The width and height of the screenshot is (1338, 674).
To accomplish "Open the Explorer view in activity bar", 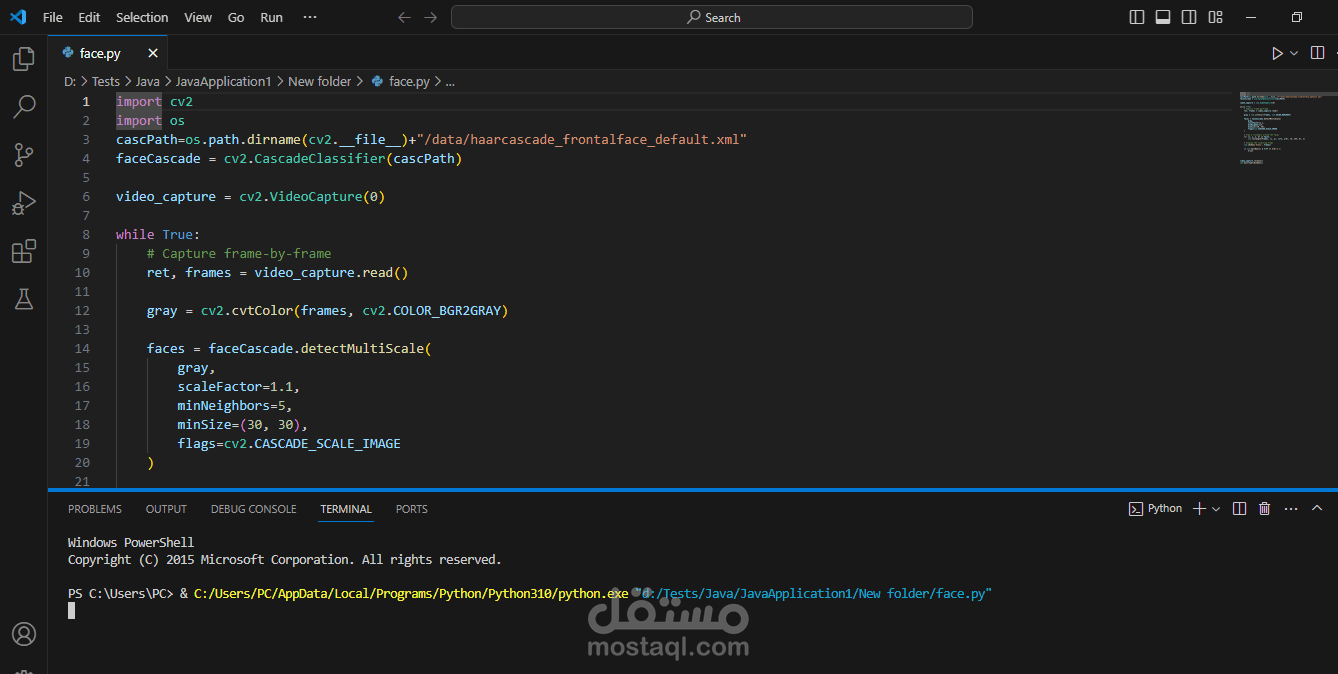I will (x=24, y=59).
